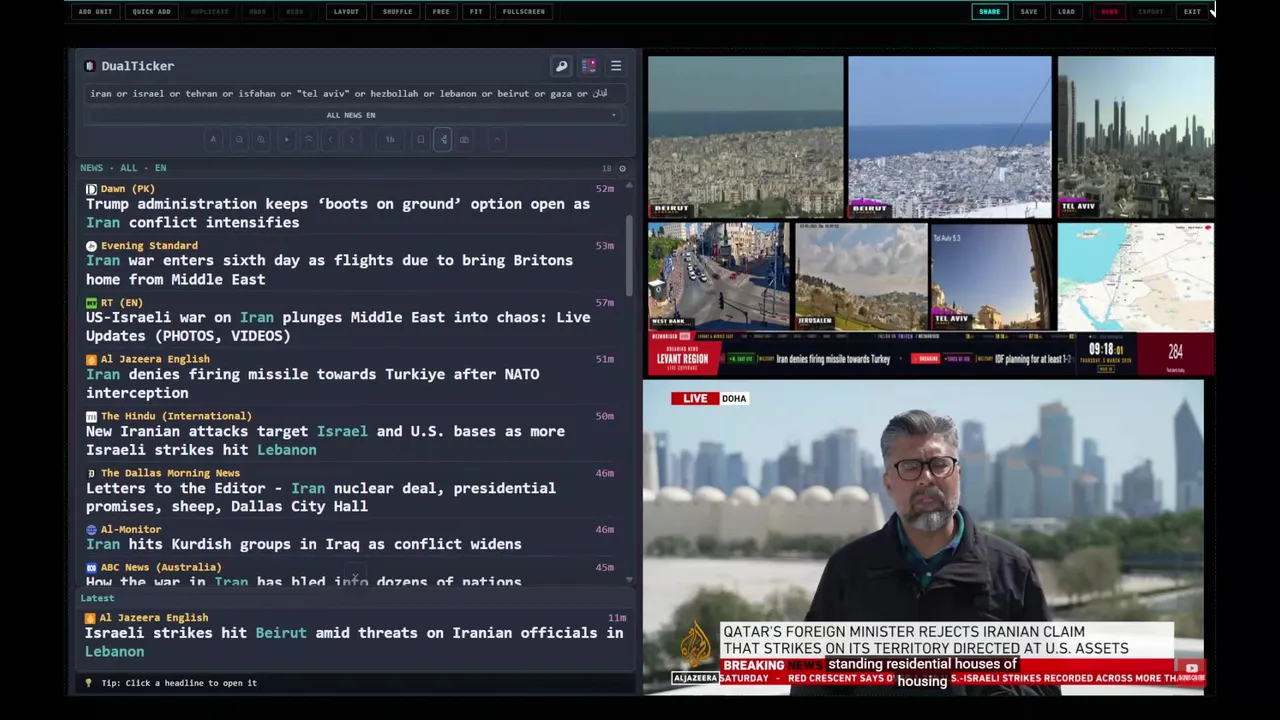Click the double-chevron scroll-to-top icon

click(x=309, y=140)
